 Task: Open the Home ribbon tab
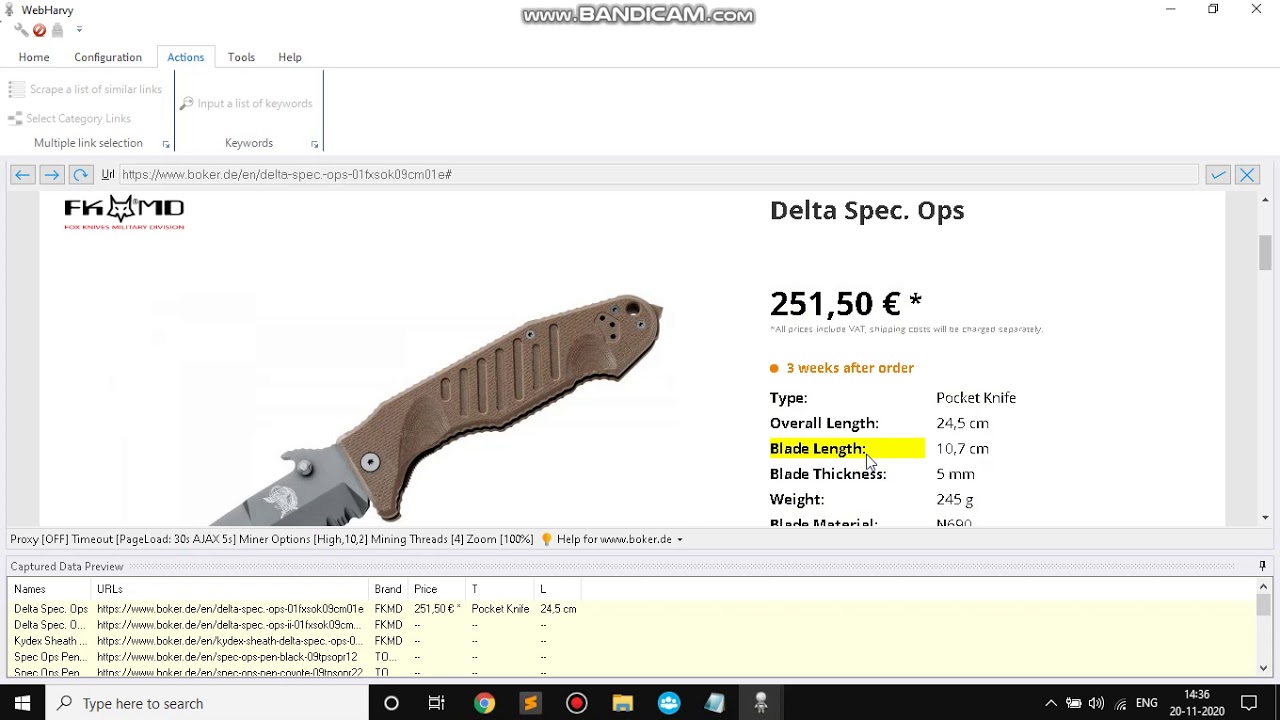click(x=34, y=57)
